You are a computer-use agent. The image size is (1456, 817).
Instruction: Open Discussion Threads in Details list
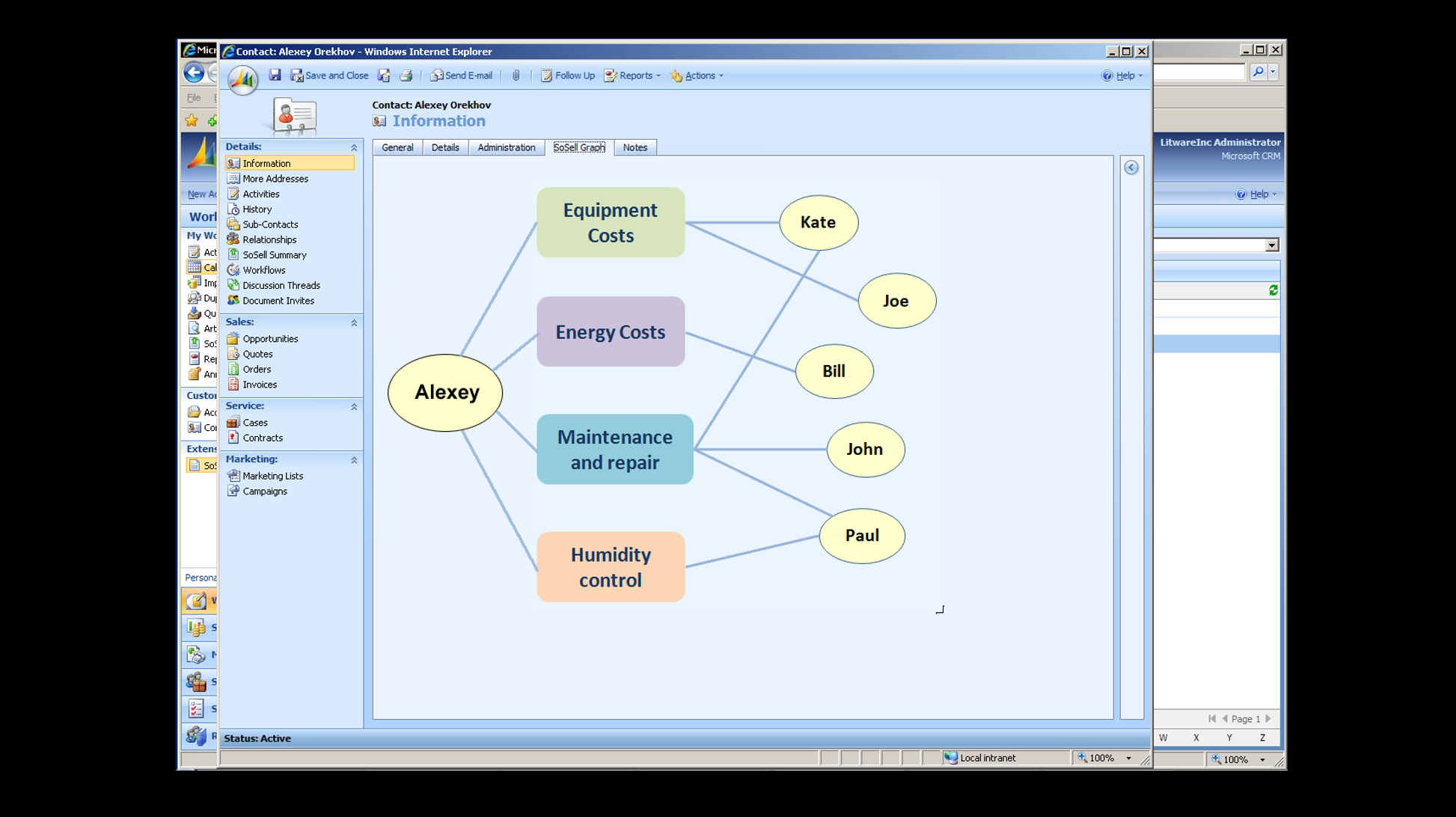[281, 285]
